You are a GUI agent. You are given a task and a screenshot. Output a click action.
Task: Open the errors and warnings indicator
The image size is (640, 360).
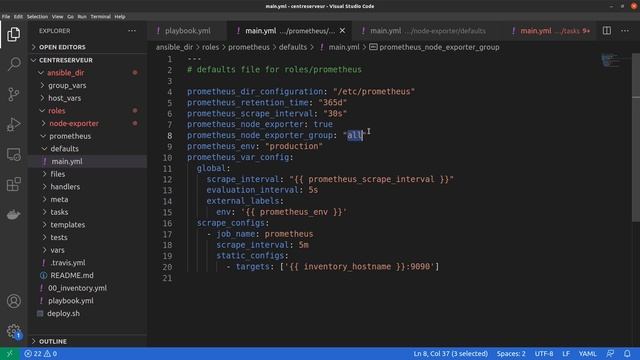pos(40,354)
